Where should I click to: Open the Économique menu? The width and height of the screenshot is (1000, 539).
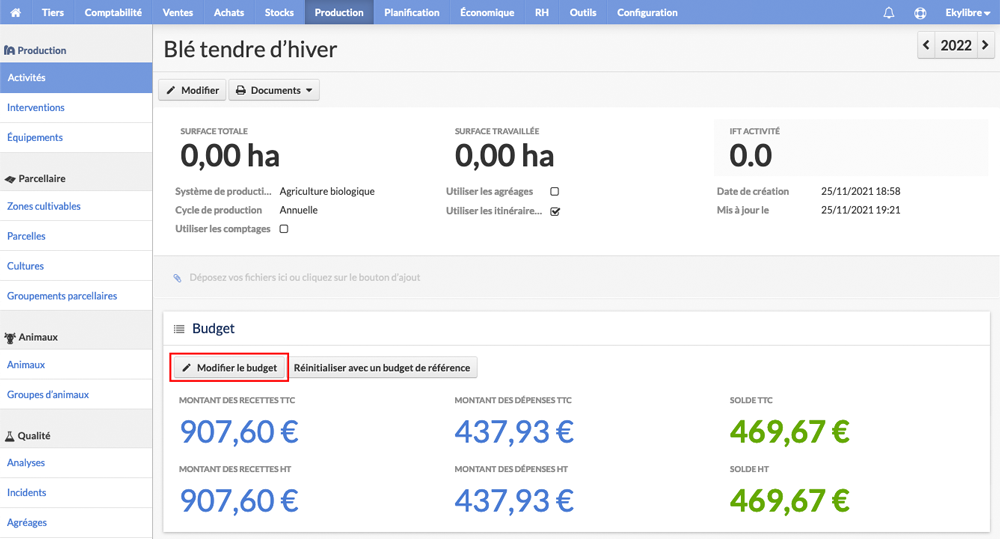point(487,12)
